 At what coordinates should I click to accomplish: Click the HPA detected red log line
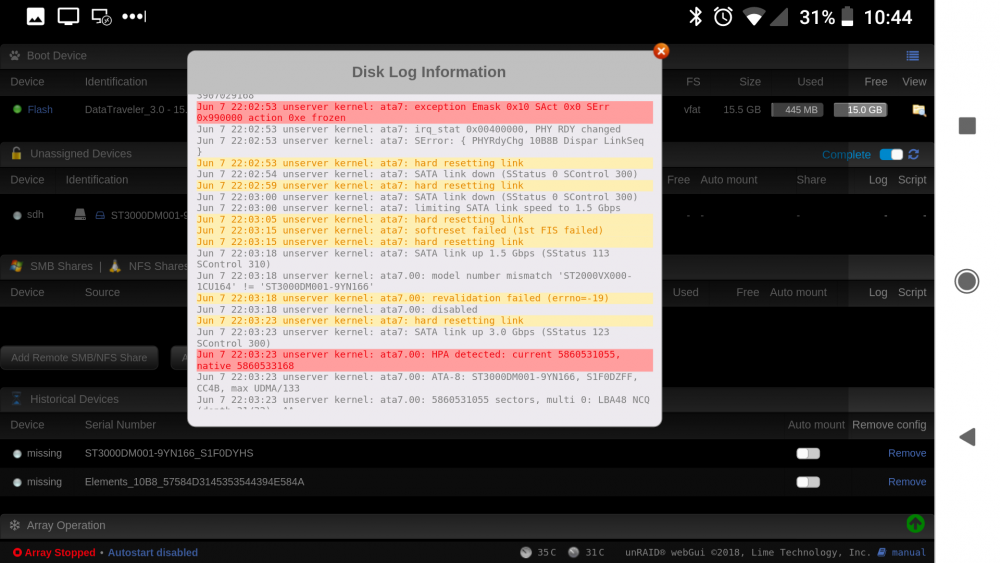click(x=424, y=360)
